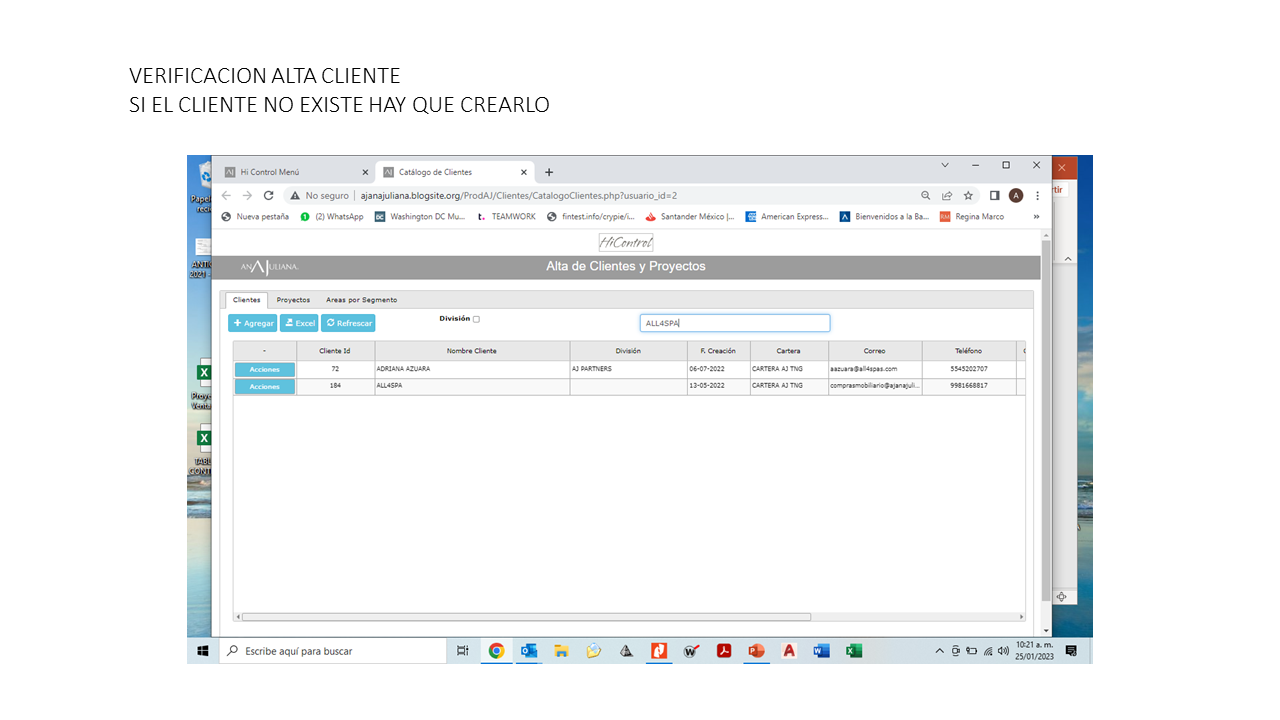Screen dimensions: 1280x720
Task: Open Excel from the taskbar
Action: 854,651
